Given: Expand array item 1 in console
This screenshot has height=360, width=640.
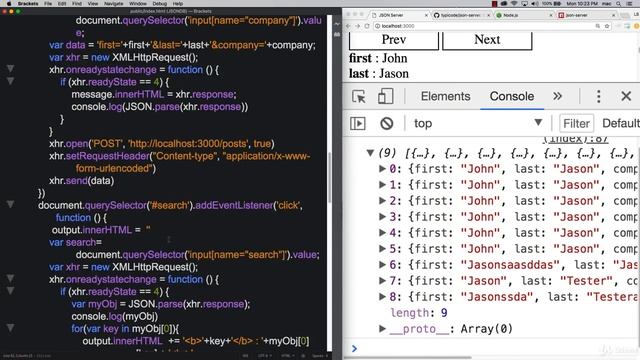Looking at the screenshot, I should point(382,184).
